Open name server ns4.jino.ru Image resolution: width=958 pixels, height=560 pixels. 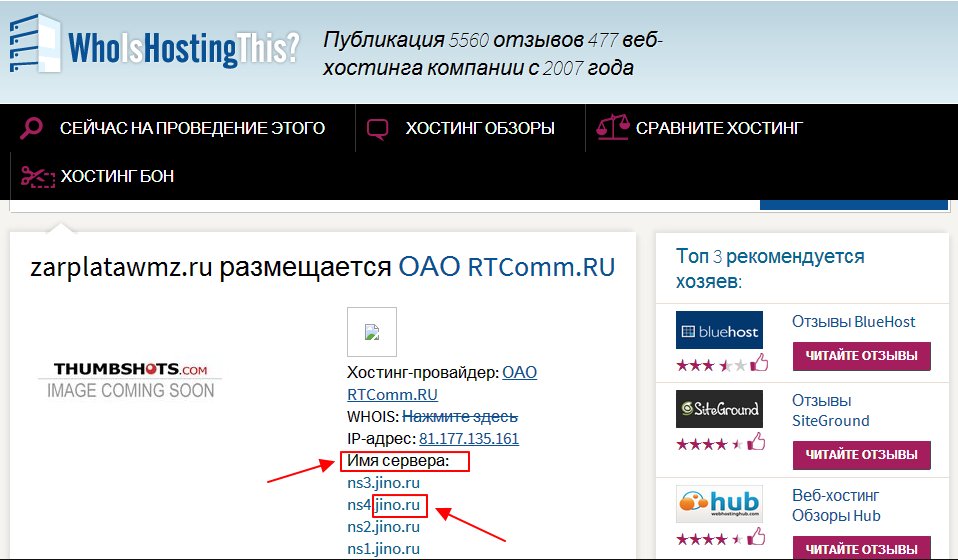pyautogui.click(x=383, y=505)
